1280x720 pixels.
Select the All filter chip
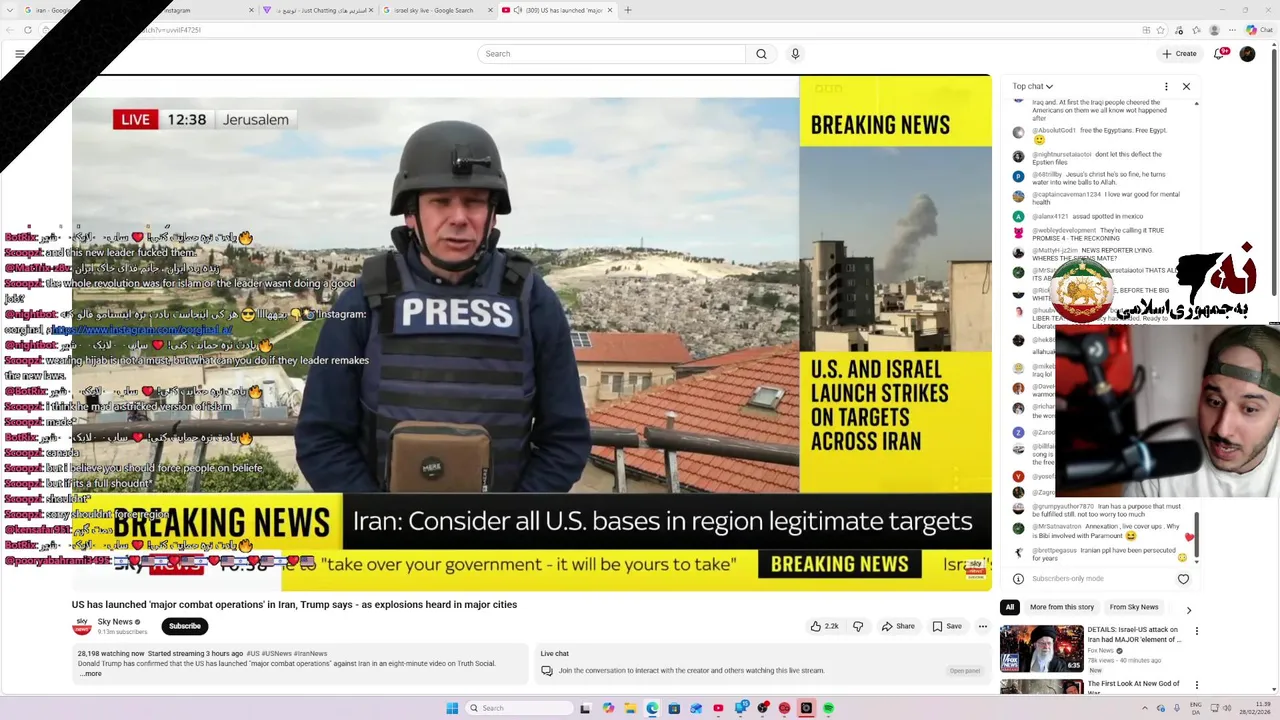pyautogui.click(x=1010, y=607)
